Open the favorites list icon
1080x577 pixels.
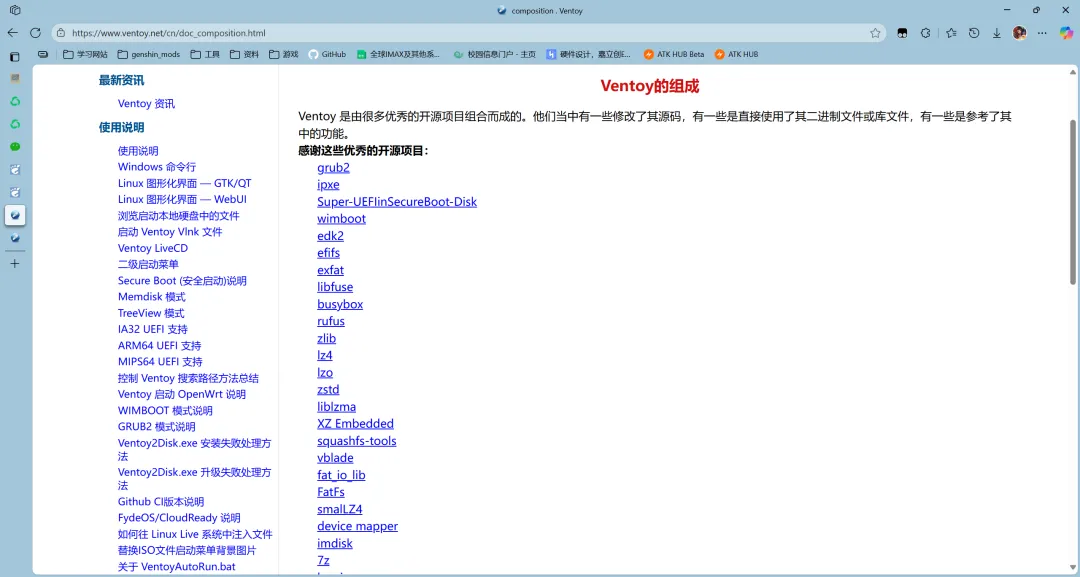coord(951,32)
